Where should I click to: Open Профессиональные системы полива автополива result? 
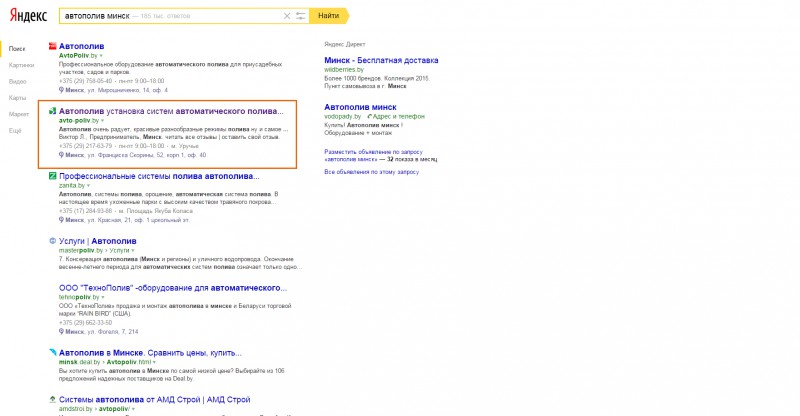point(159,176)
